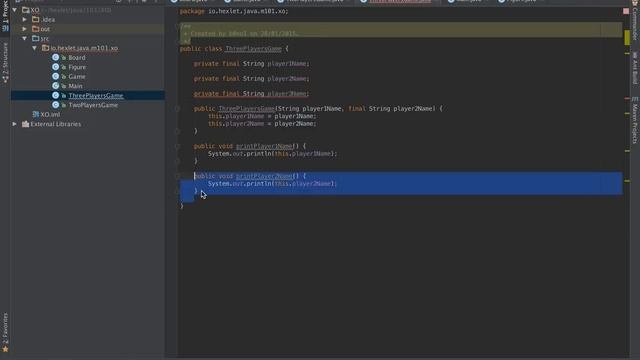Click the Main runnable class icon
Screen dimensions: 640x360
(x=56, y=86)
